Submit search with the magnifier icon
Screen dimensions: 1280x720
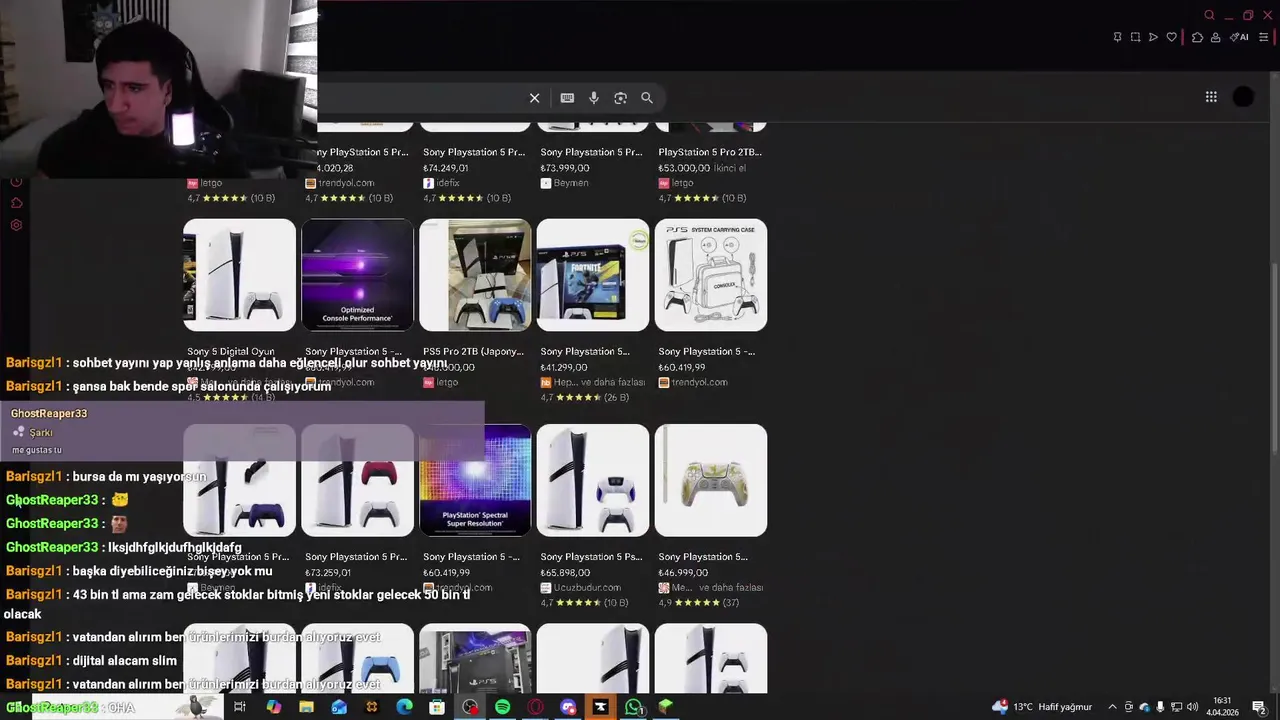tap(647, 98)
